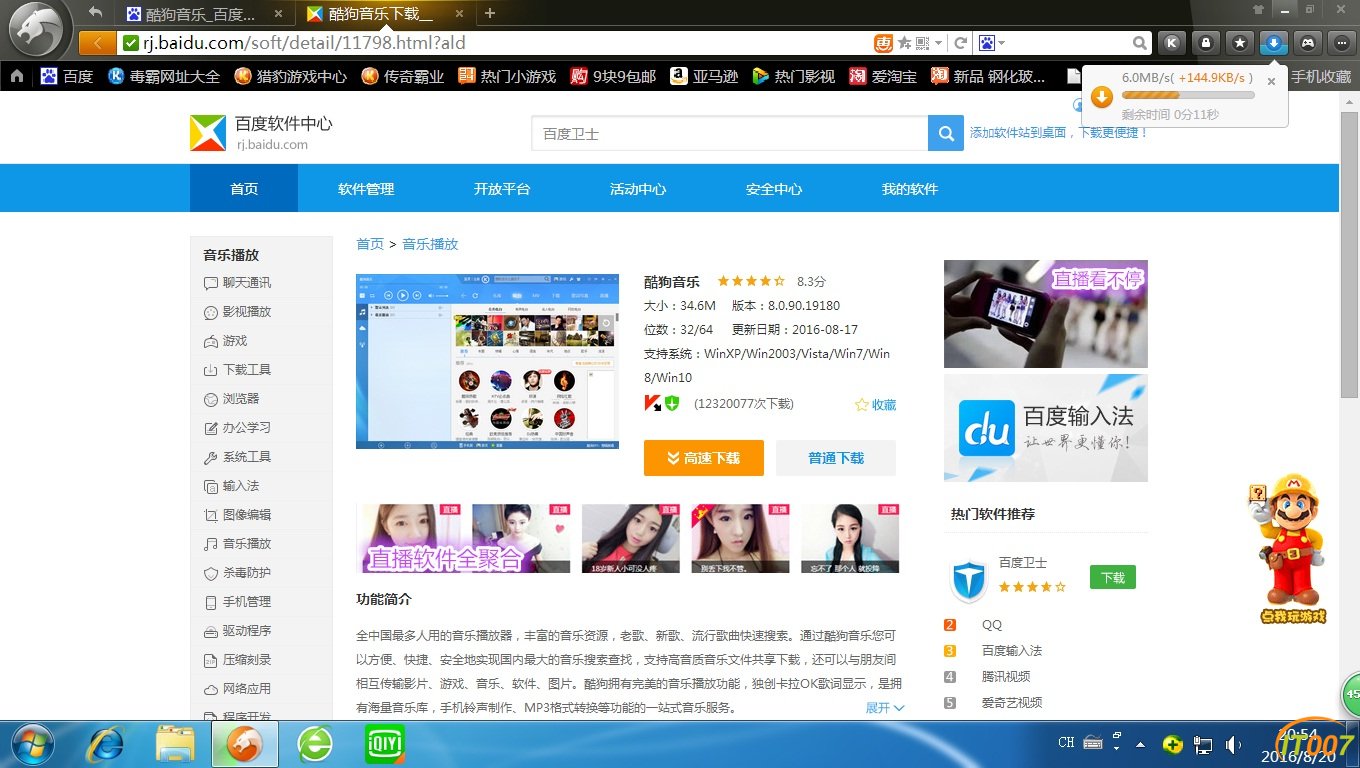Select 影视播放 in the category sidebar

(x=261, y=312)
